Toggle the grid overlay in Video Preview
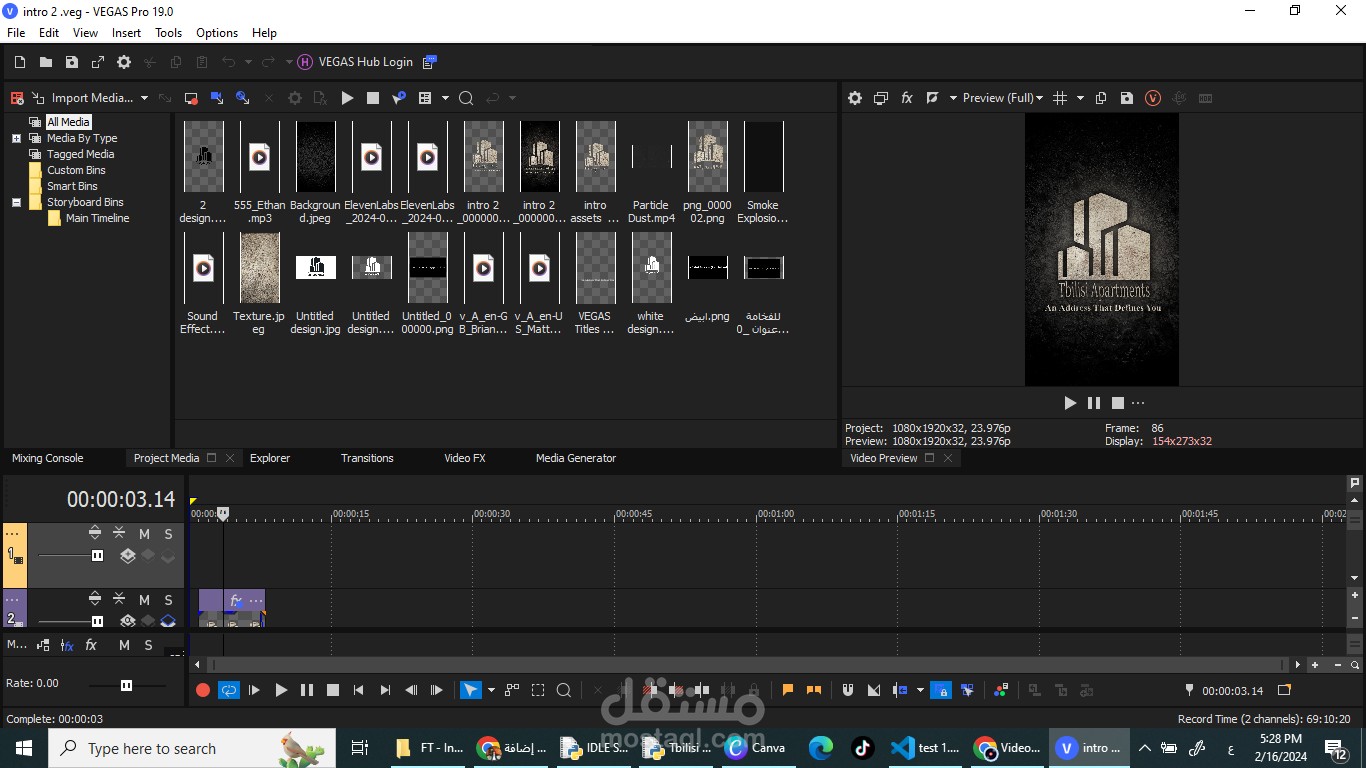The image size is (1366, 768). point(1061,98)
